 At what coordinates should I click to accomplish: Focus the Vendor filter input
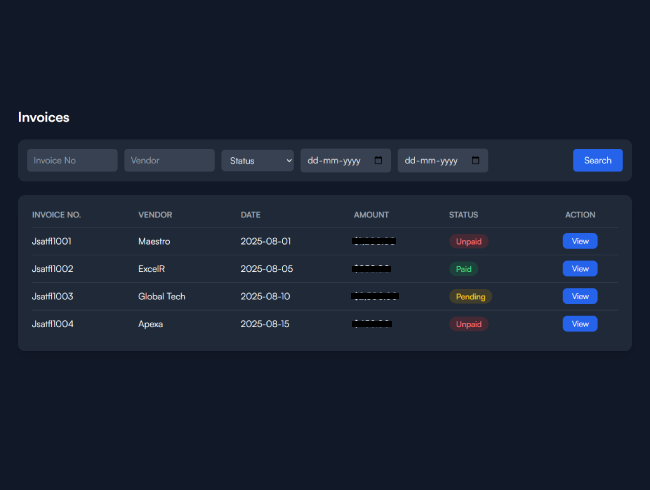pyautogui.click(x=169, y=160)
